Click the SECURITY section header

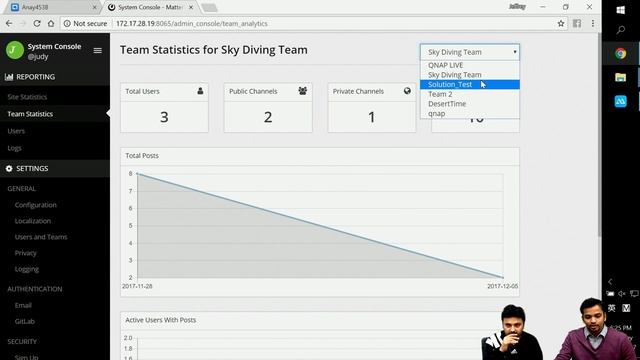[x=22, y=341]
